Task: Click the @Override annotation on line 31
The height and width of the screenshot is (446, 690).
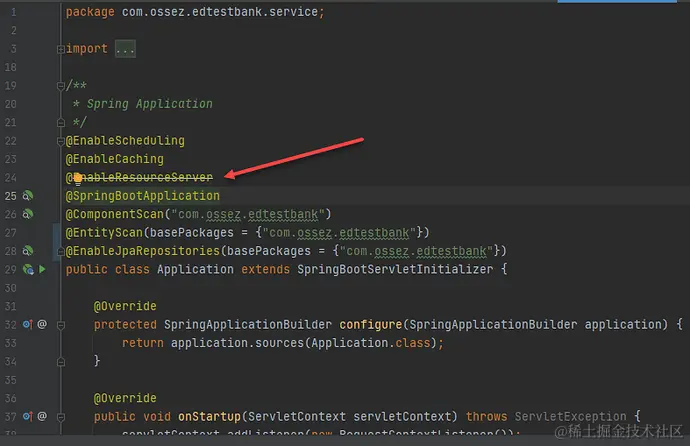Action: (x=125, y=306)
